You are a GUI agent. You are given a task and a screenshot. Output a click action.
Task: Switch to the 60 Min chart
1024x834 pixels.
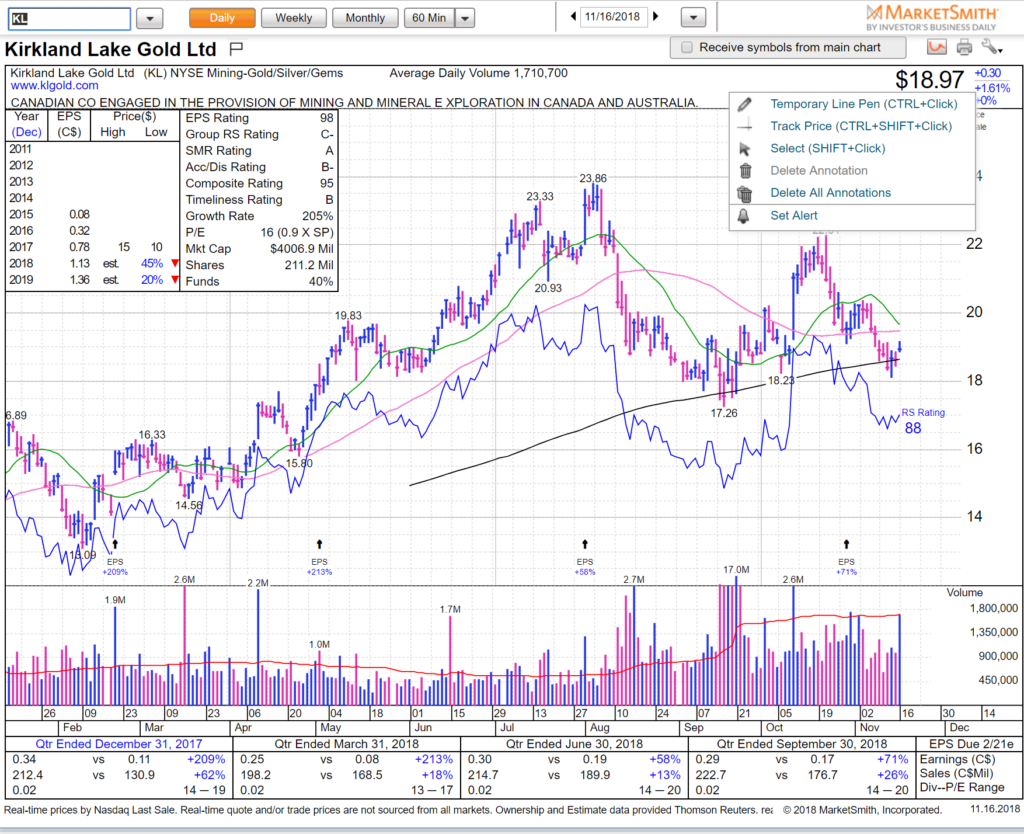coord(430,18)
